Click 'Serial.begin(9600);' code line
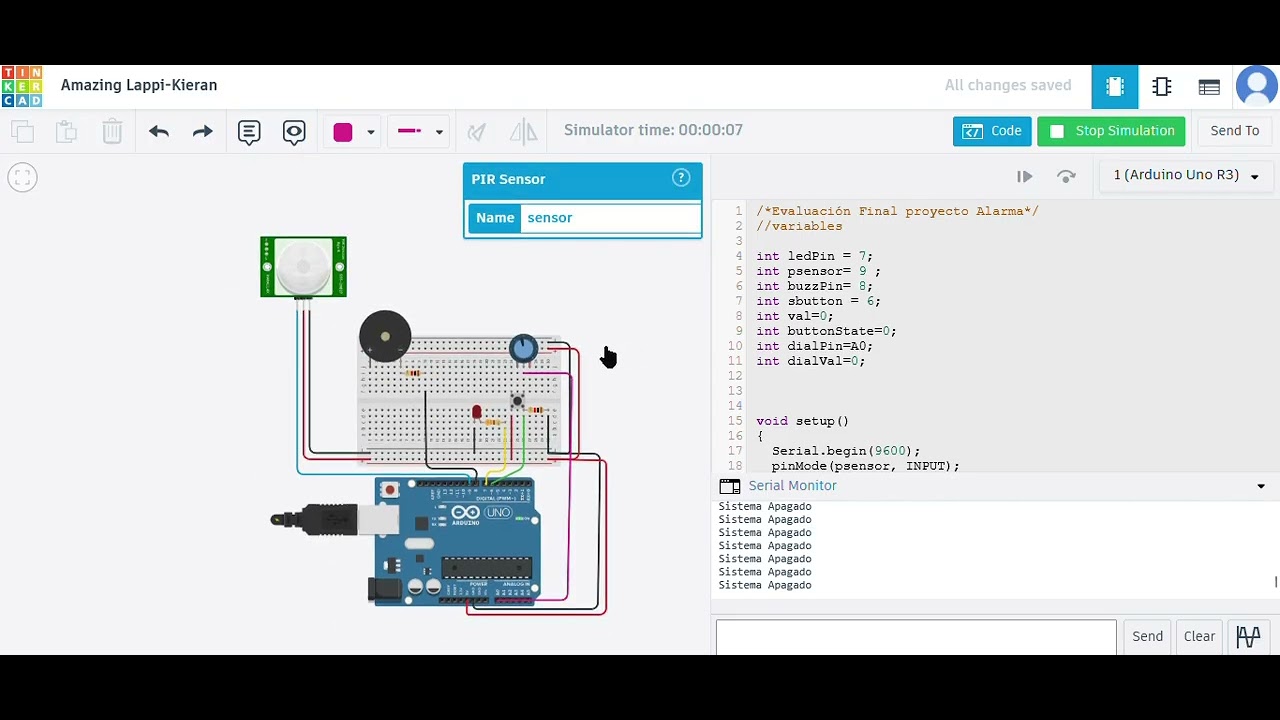This screenshot has height=720, width=1280. tap(845, 451)
